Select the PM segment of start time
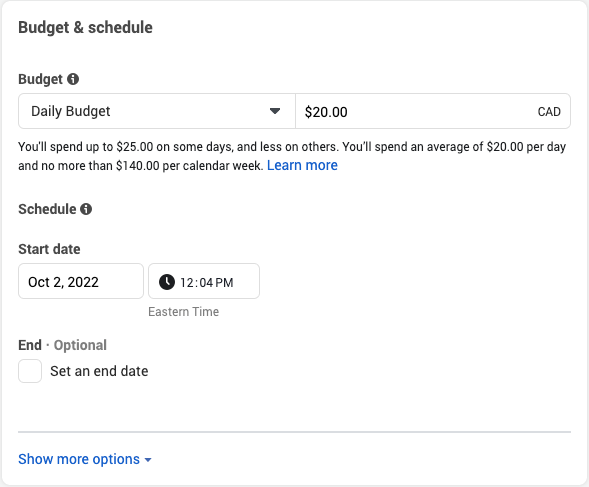Image resolution: width=589 pixels, height=487 pixels. [224, 283]
